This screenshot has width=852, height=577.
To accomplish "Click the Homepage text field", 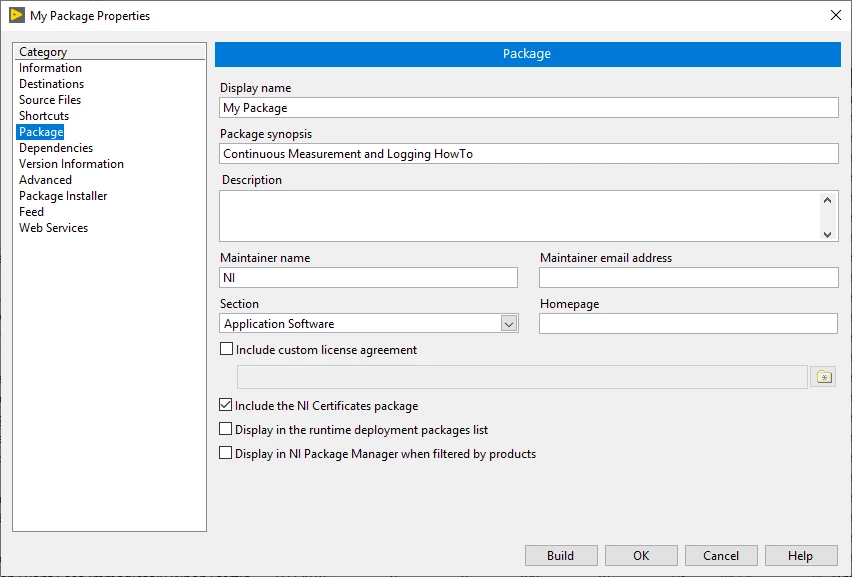I will (x=688, y=324).
